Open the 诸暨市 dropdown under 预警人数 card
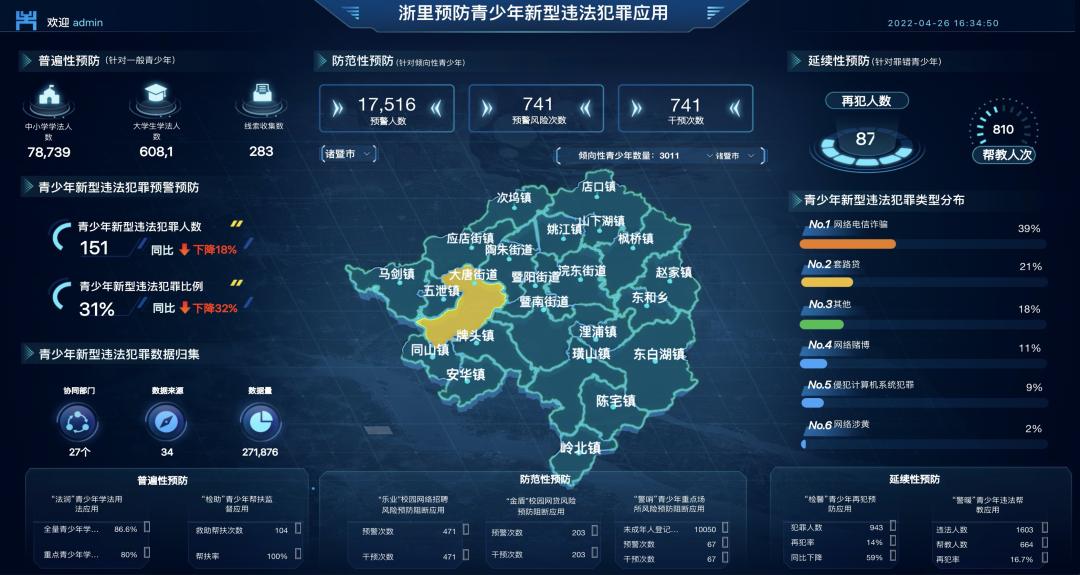1080x575 pixels. tap(349, 154)
